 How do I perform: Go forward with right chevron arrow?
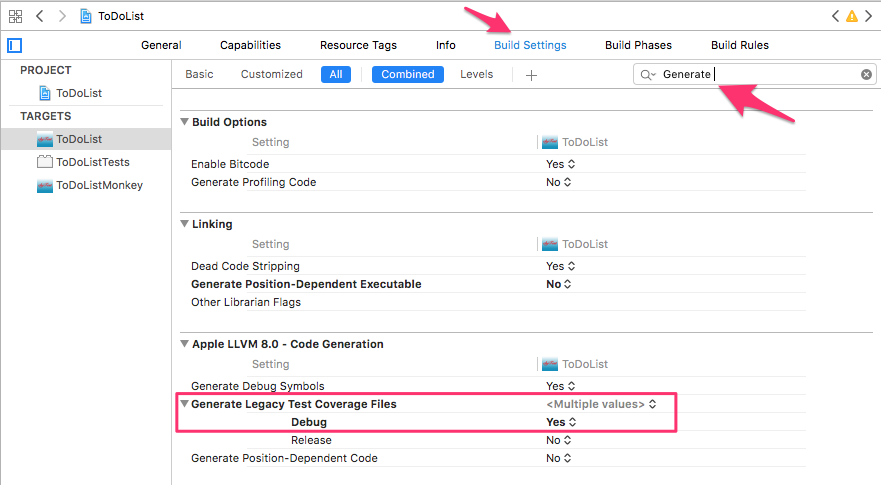pyautogui.click(x=62, y=16)
